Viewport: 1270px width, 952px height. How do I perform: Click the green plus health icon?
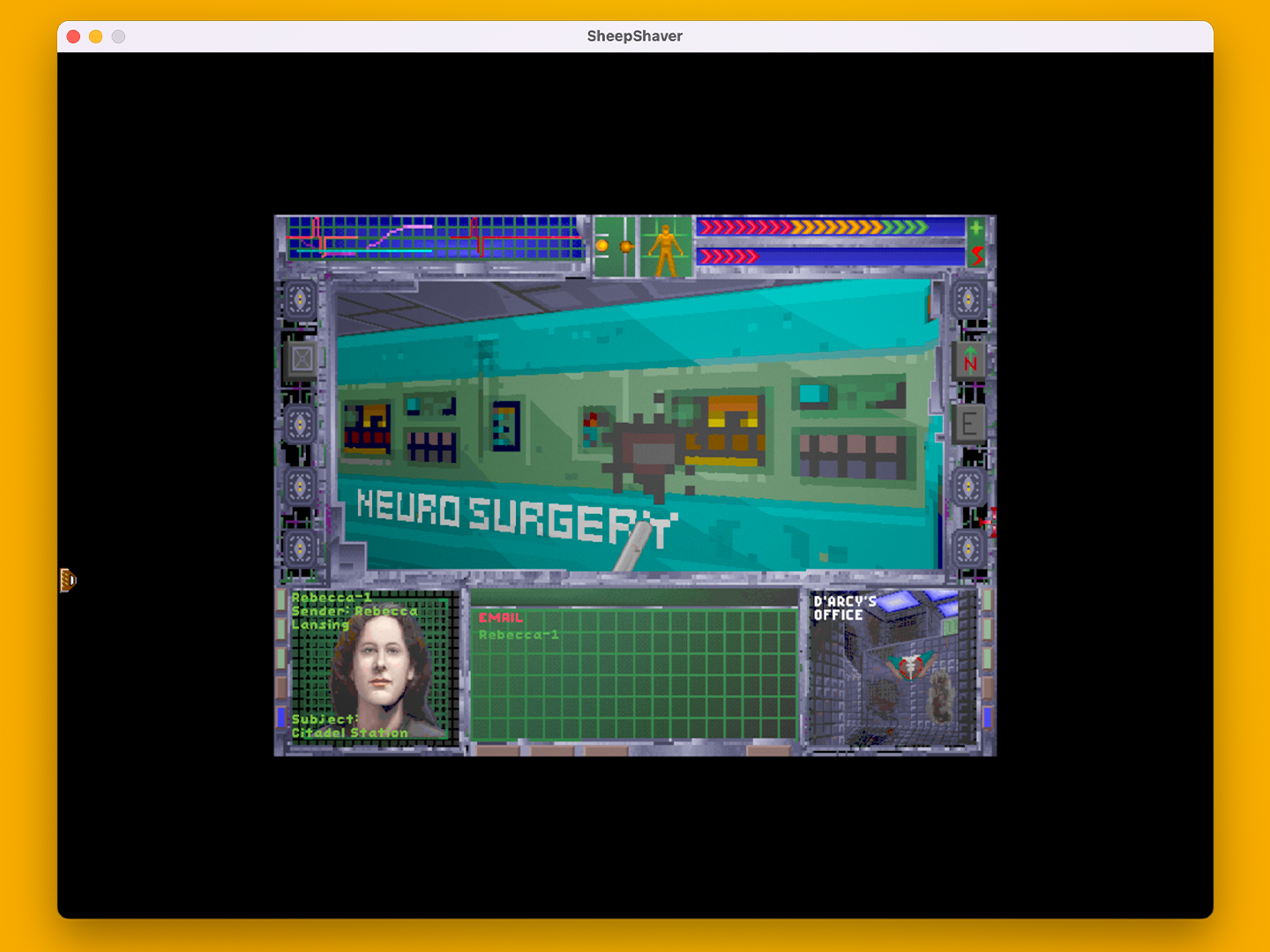pos(975,229)
